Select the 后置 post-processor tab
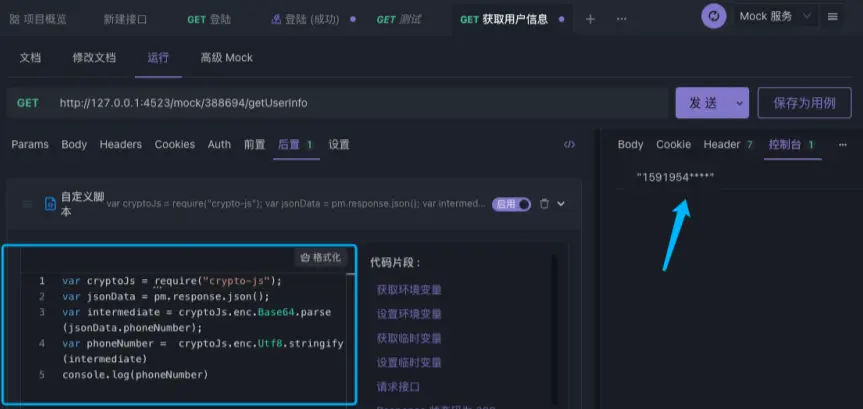This screenshot has height=409, width=863. 296,145
